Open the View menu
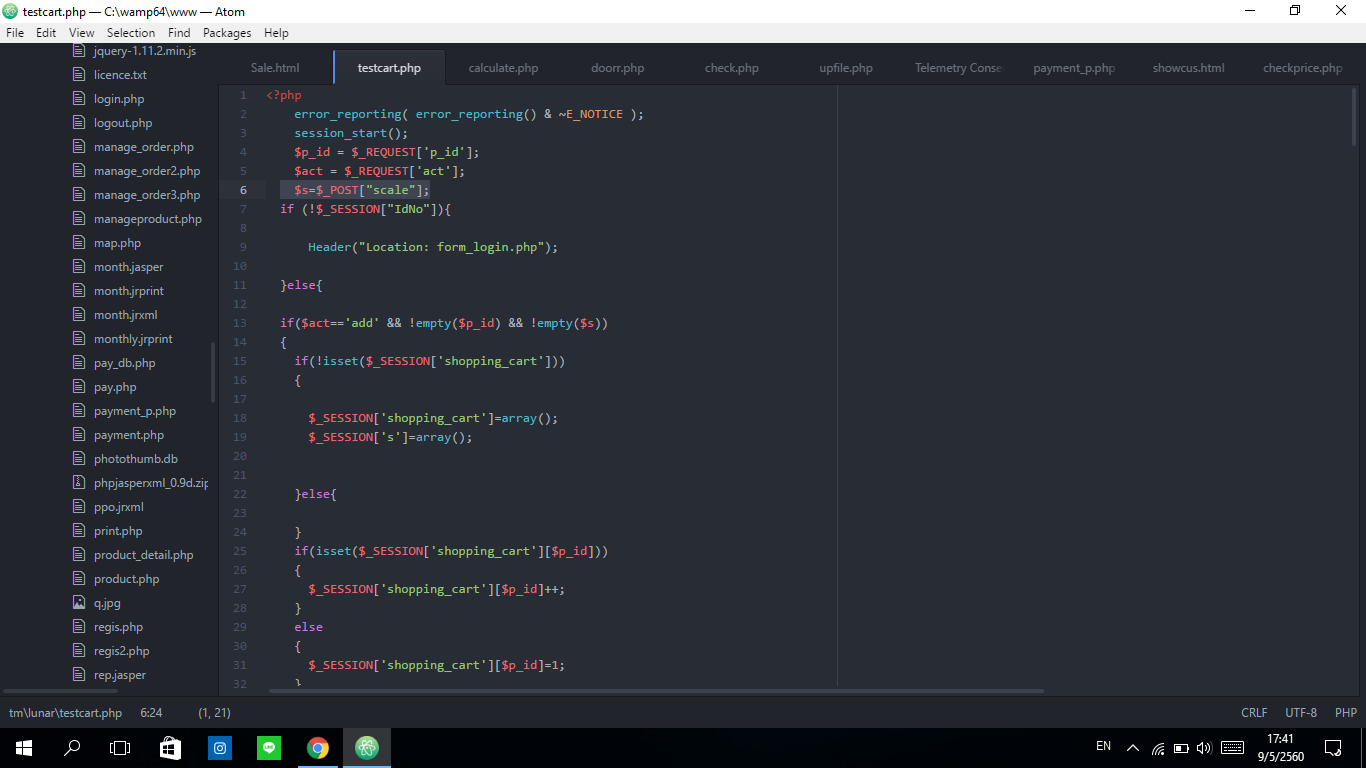Image resolution: width=1366 pixels, height=768 pixels. pyautogui.click(x=82, y=33)
